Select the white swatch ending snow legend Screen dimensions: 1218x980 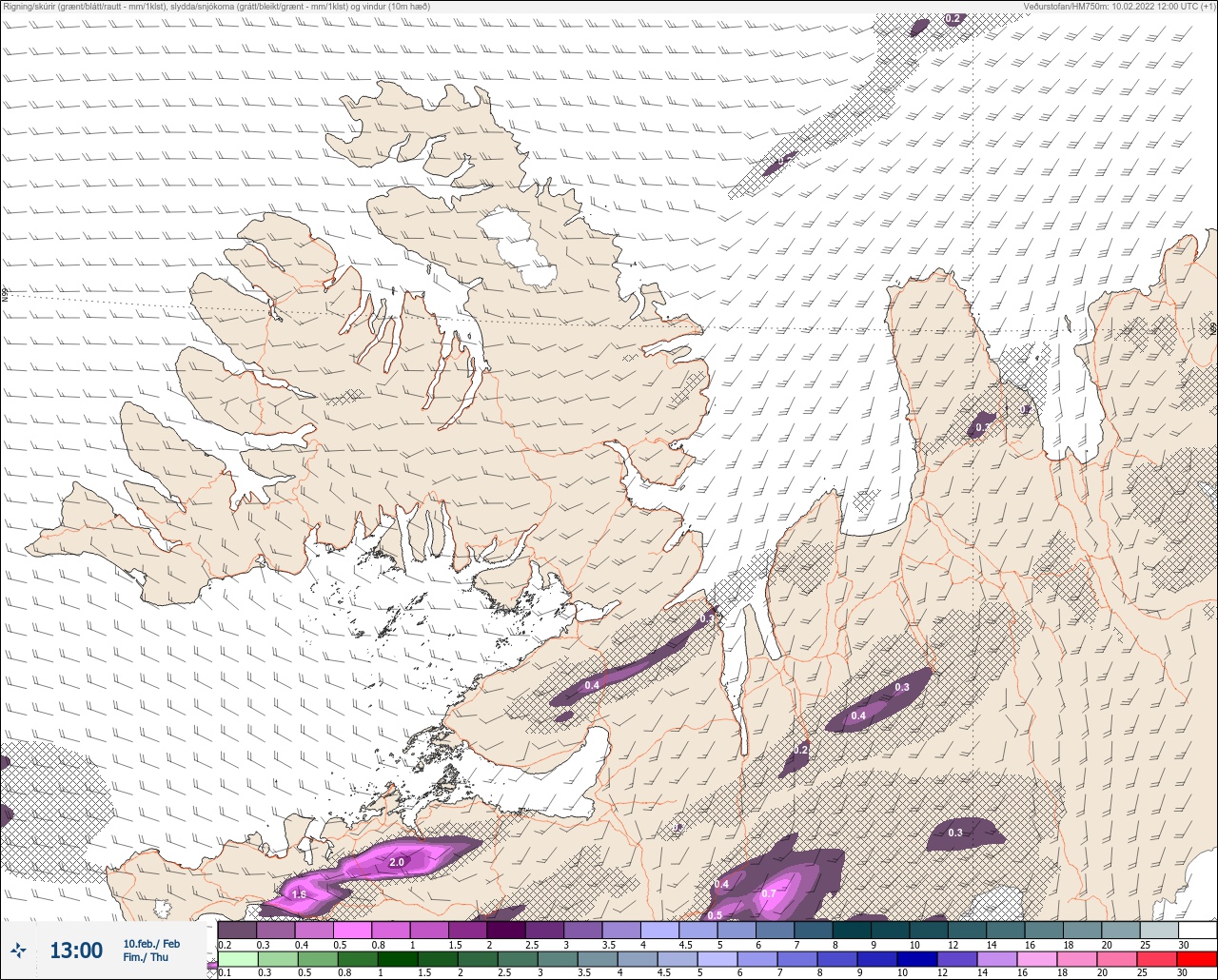pos(1197,930)
